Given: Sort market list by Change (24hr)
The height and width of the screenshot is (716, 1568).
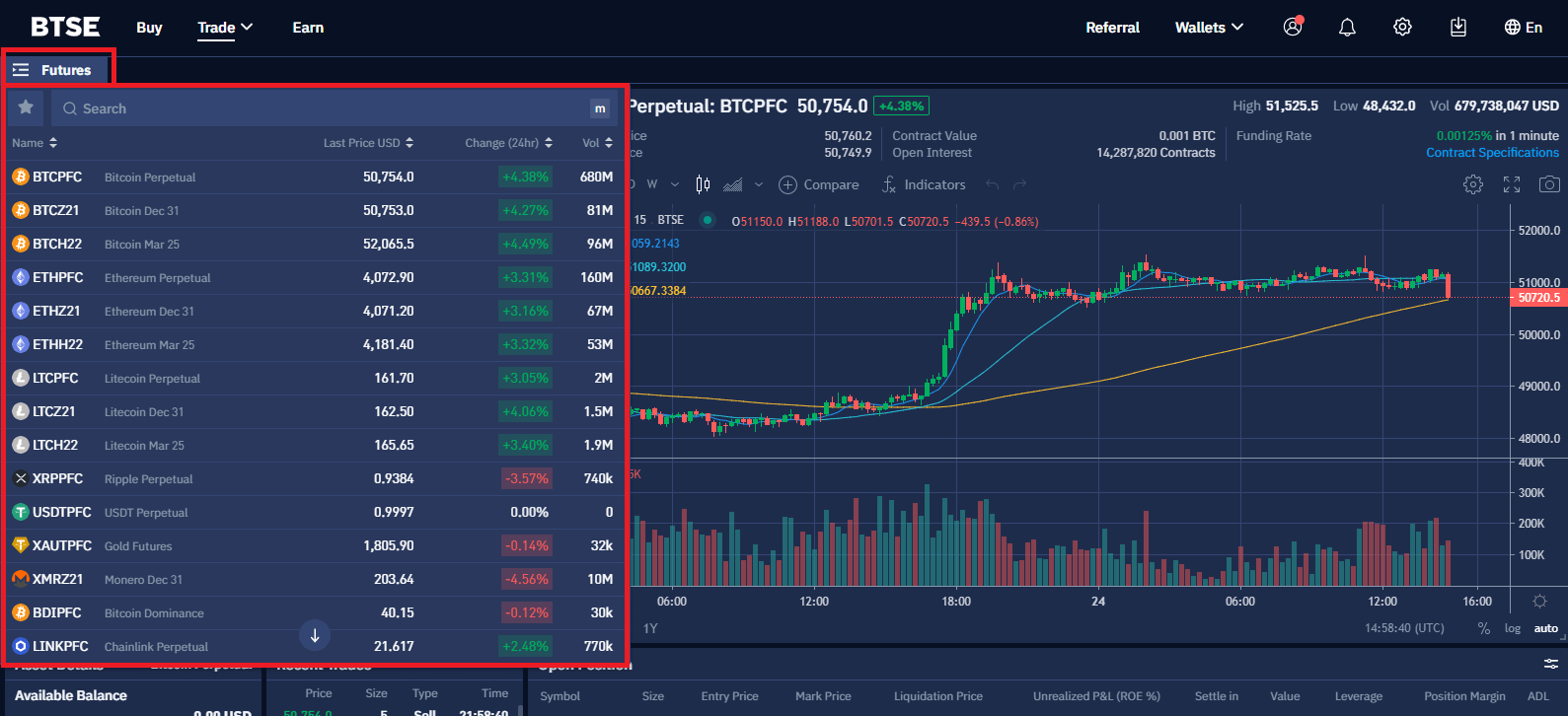Looking at the screenshot, I should (508, 143).
